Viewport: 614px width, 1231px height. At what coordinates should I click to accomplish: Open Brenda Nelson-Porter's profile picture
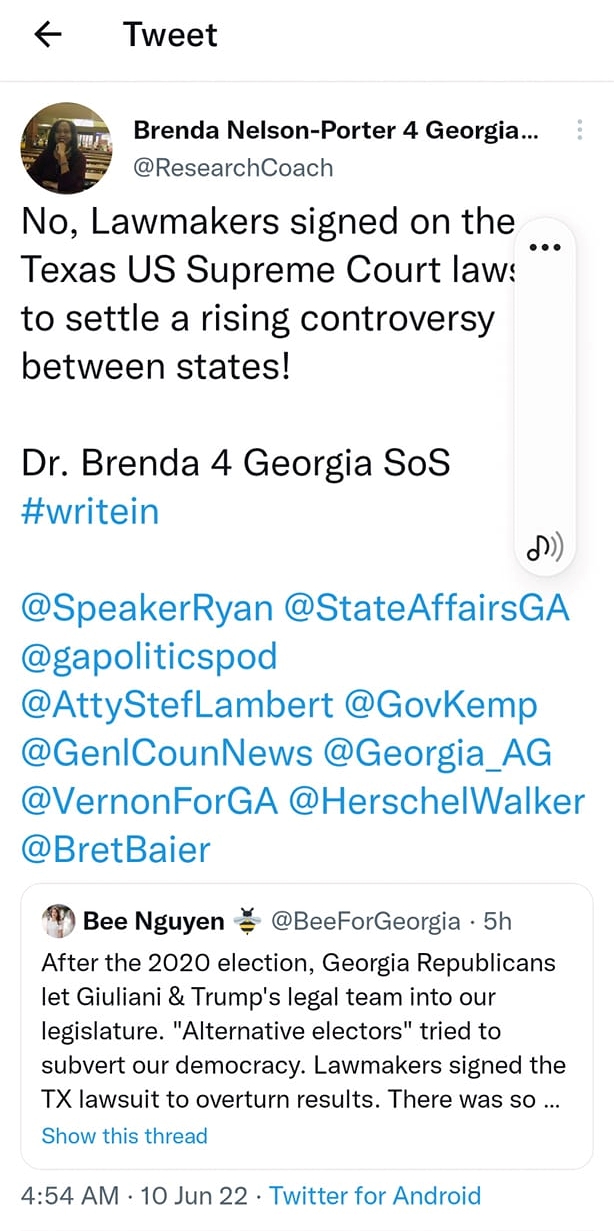pos(66,148)
